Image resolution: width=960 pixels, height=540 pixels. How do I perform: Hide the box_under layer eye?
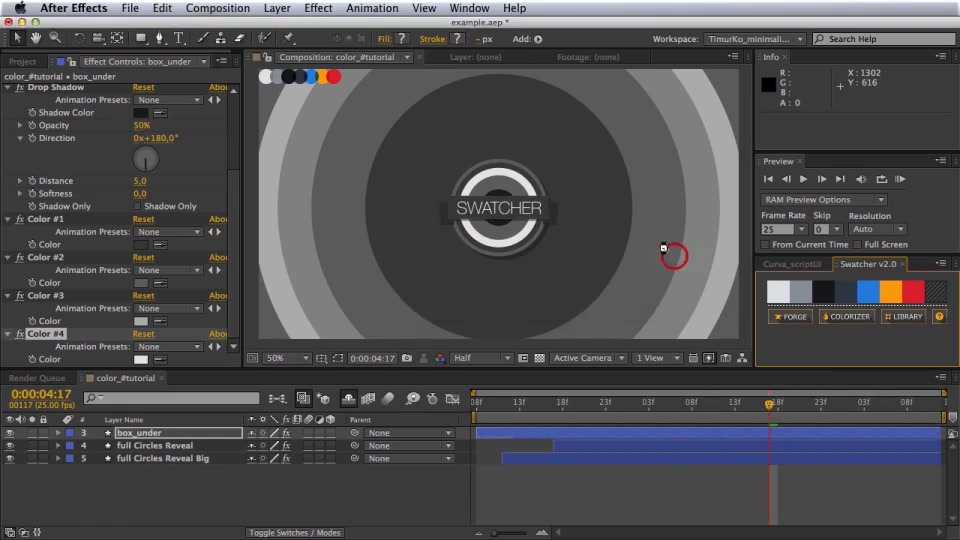coord(10,433)
